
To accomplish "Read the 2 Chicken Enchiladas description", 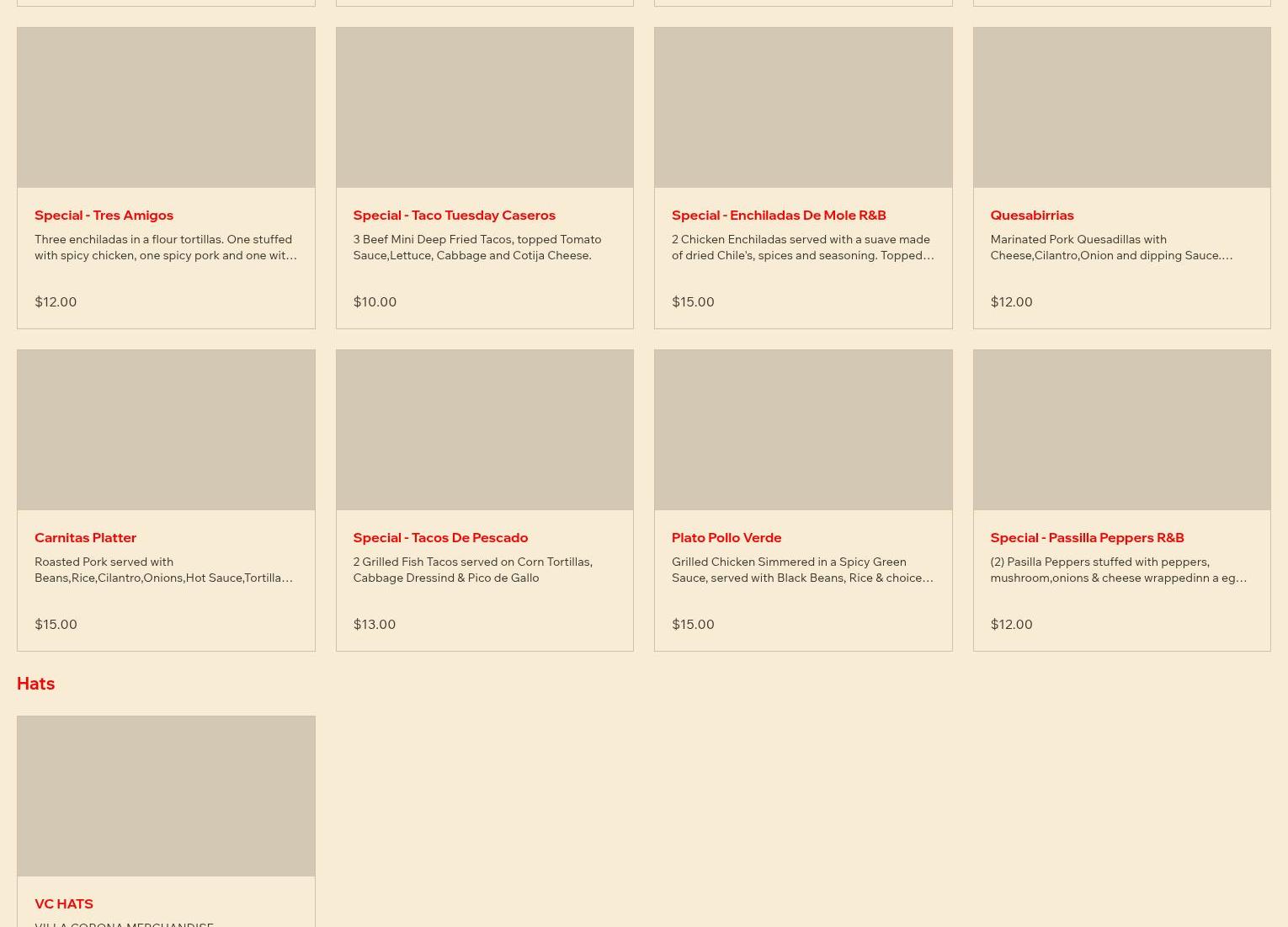I will coord(803,247).
